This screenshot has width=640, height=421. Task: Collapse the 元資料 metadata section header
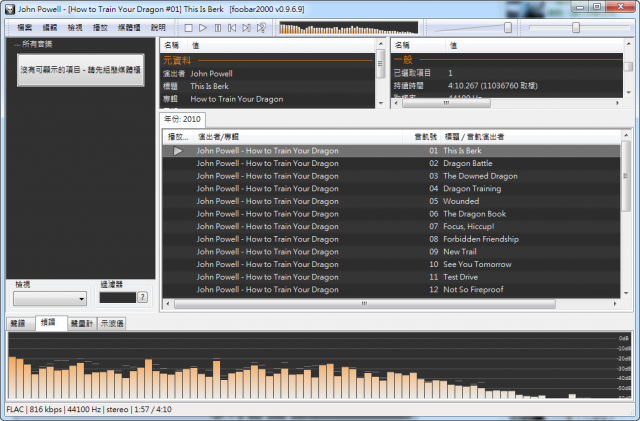pyautogui.click(x=267, y=60)
